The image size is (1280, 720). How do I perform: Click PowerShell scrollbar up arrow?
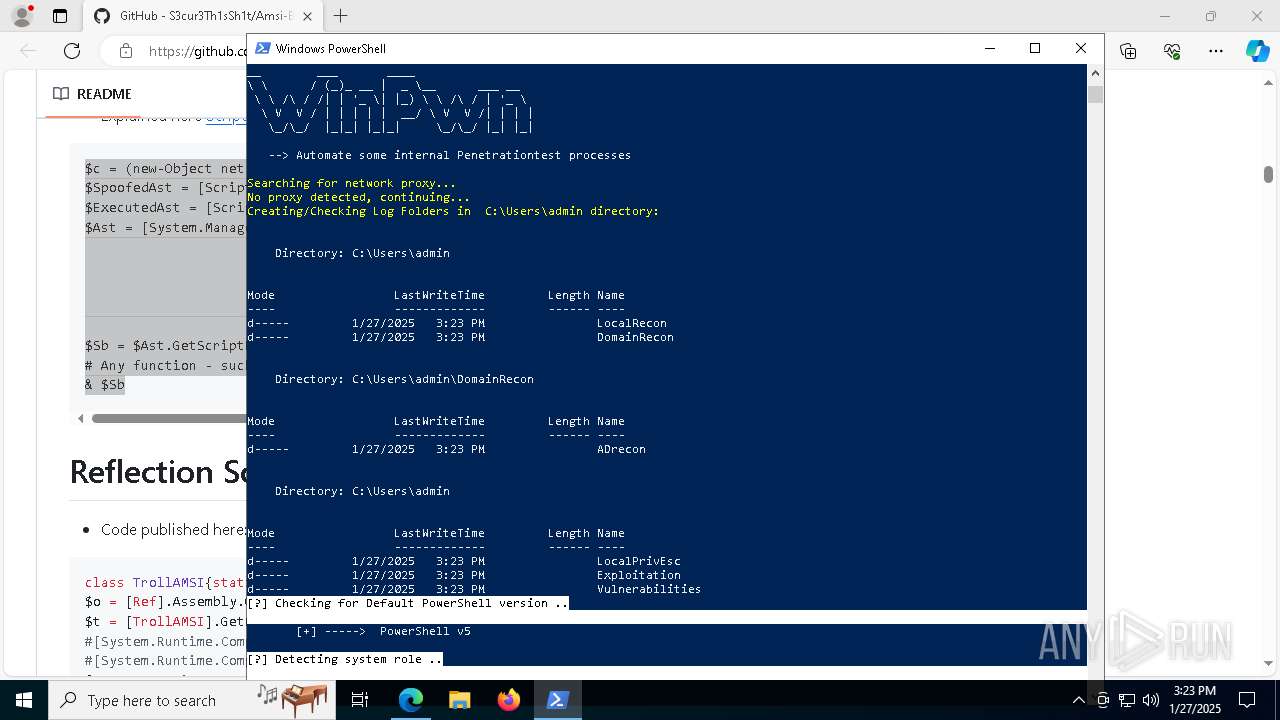click(1095, 73)
